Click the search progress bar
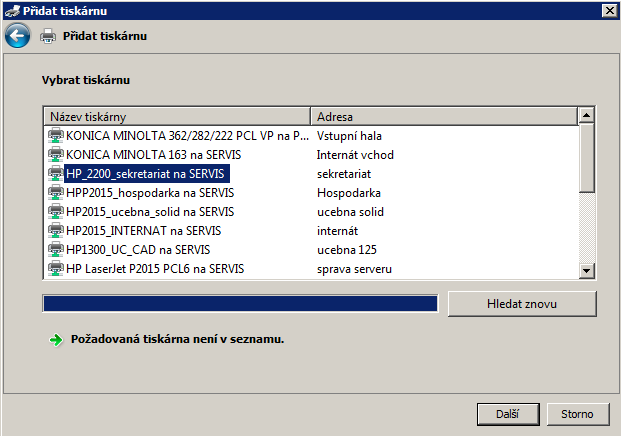The width and height of the screenshot is (621, 436). (x=240, y=303)
